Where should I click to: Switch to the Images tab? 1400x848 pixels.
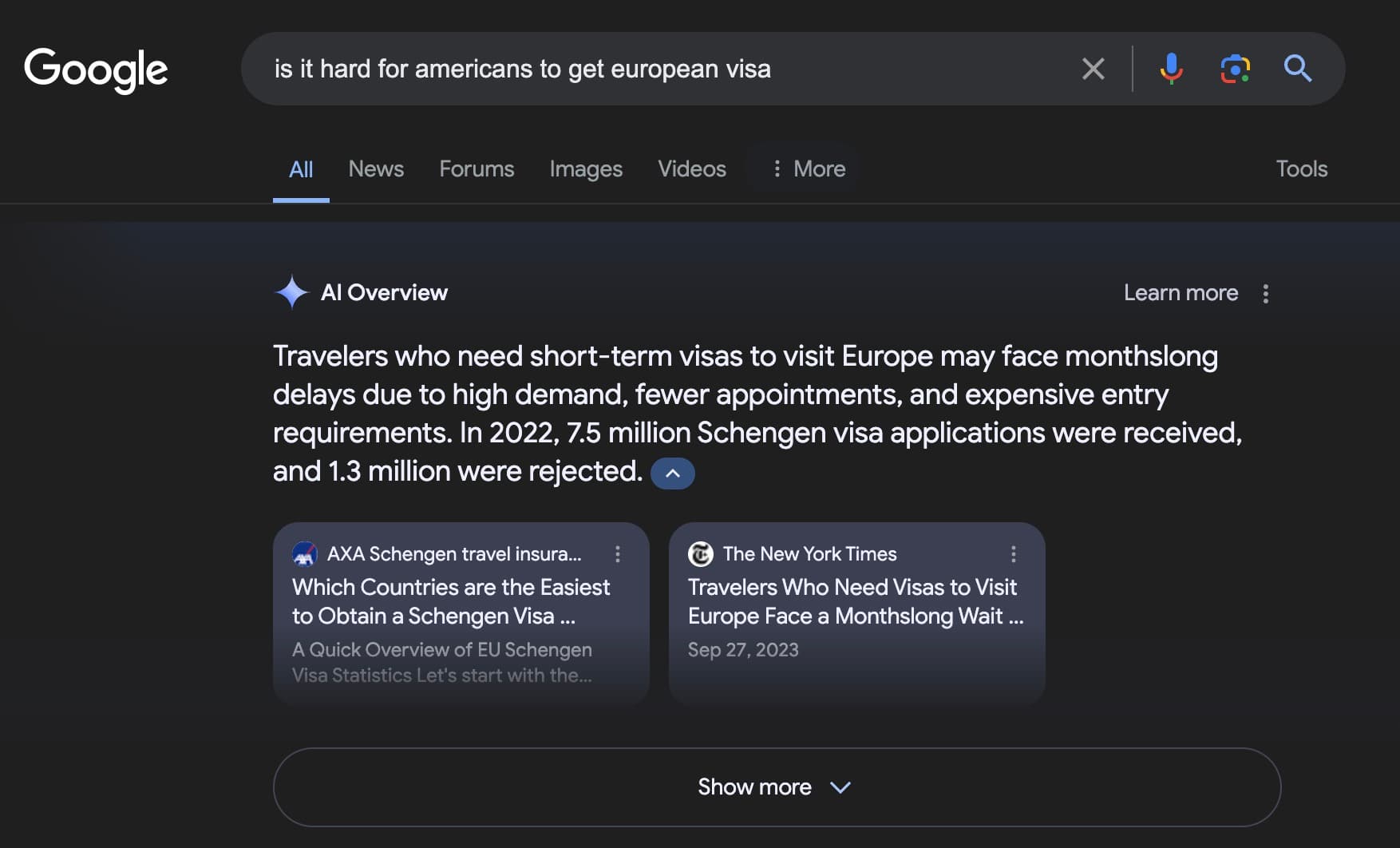pos(585,168)
